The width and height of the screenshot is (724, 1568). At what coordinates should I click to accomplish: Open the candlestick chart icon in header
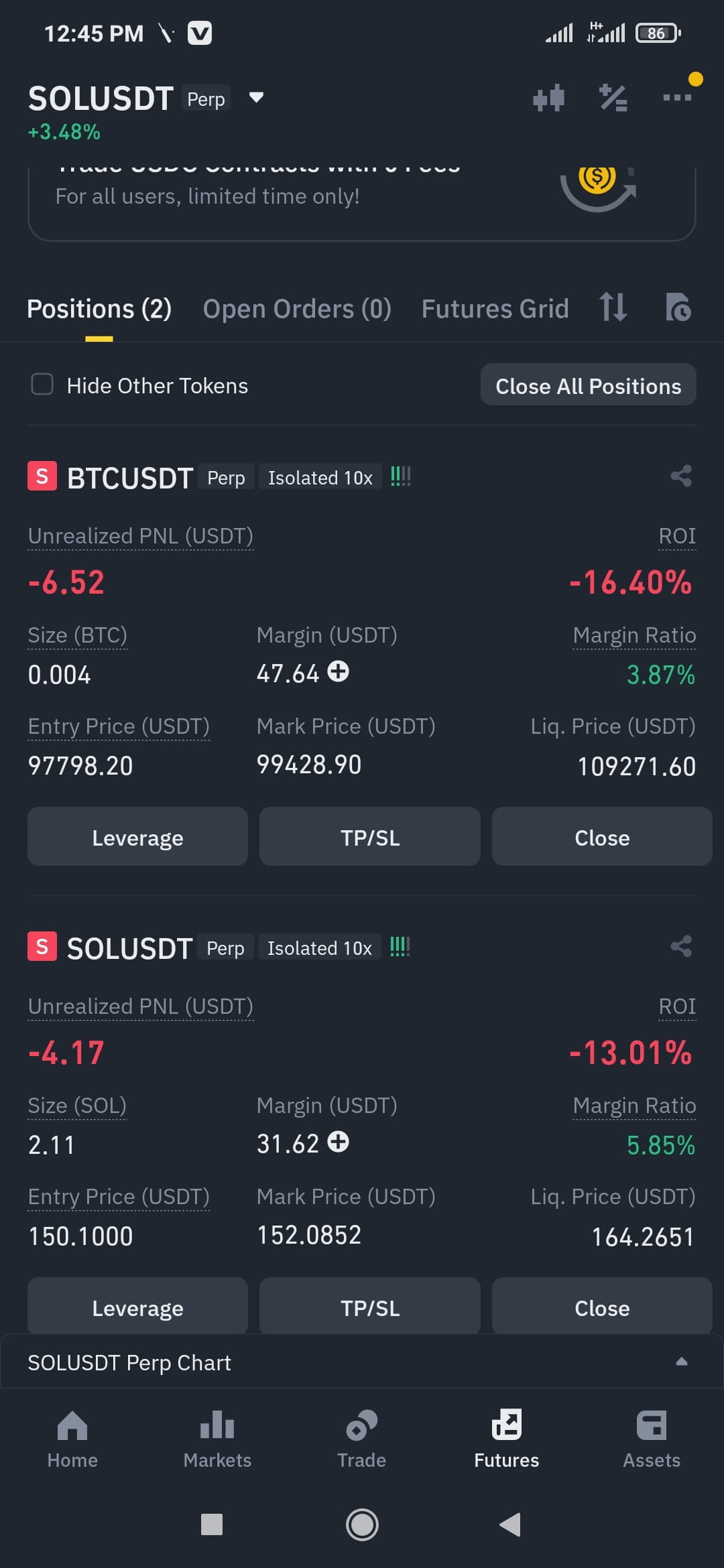tap(548, 98)
